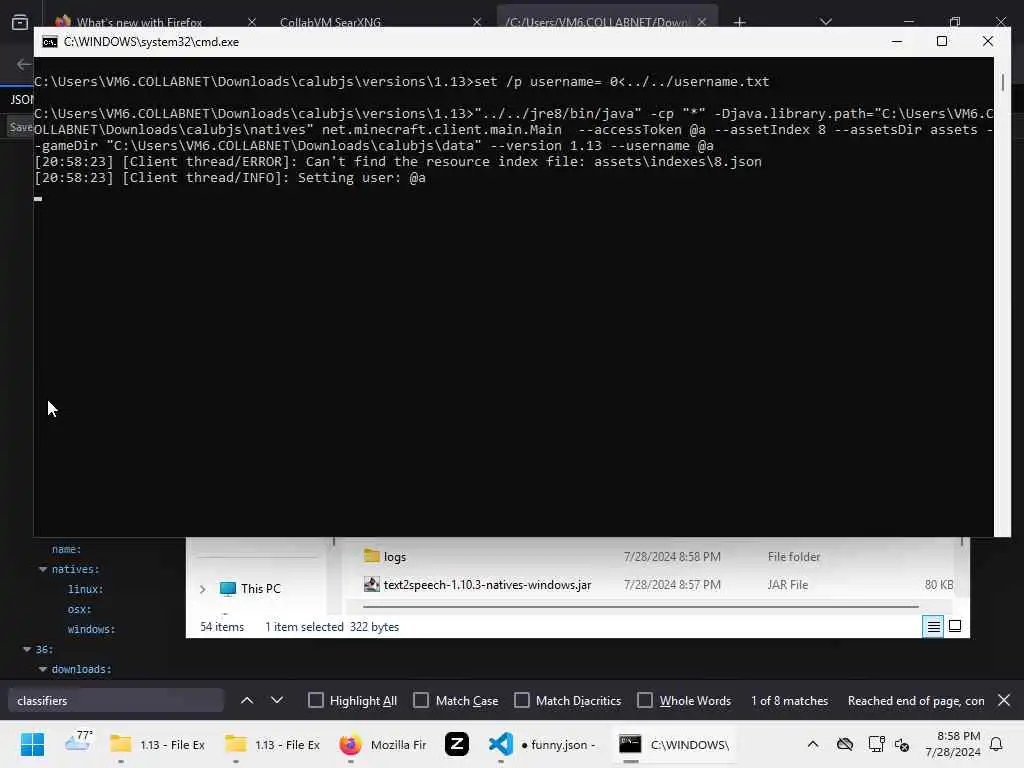
Task: Enable Match Diacritics checkbox
Action: click(x=522, y=700)
